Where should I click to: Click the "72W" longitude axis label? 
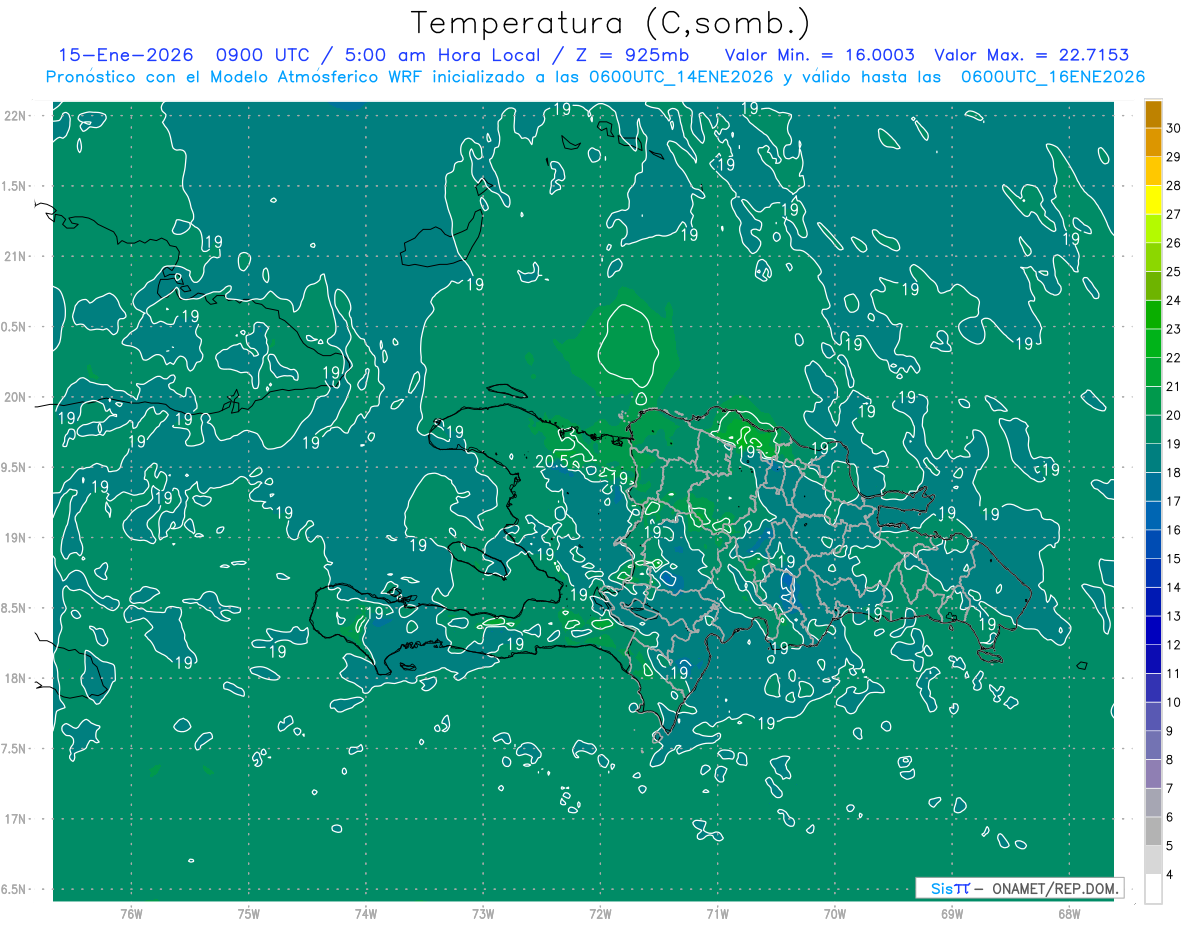click(x=600, y=913)
